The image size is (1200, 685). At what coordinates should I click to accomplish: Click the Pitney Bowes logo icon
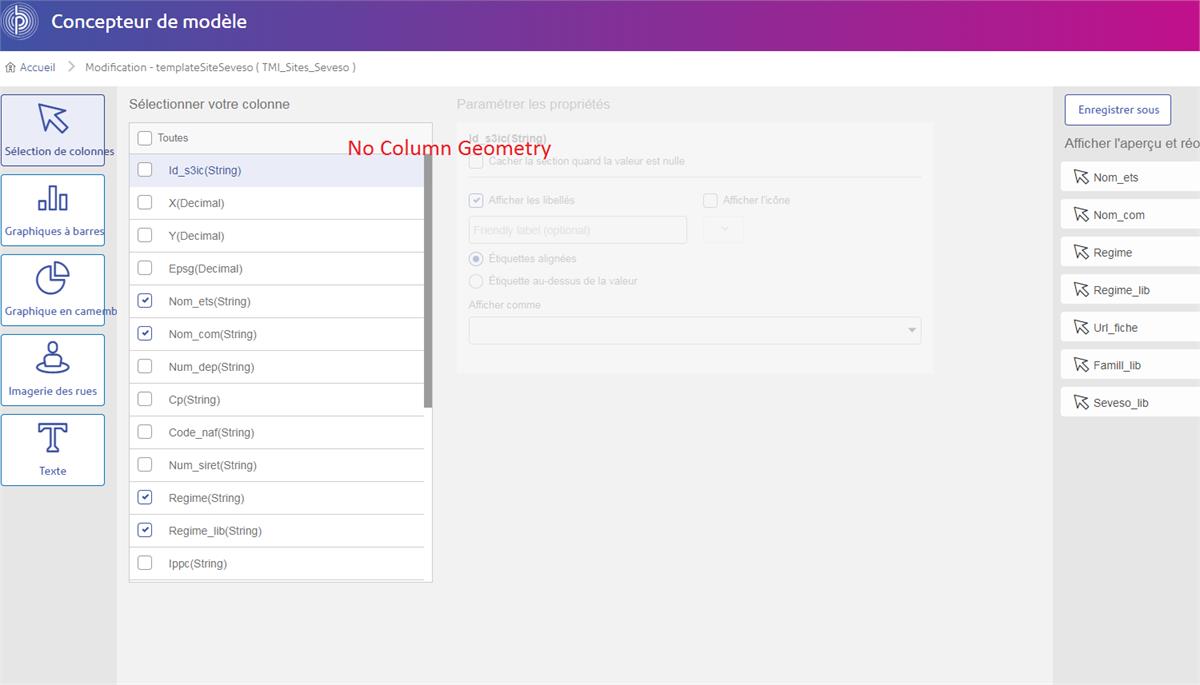[21, 22]
